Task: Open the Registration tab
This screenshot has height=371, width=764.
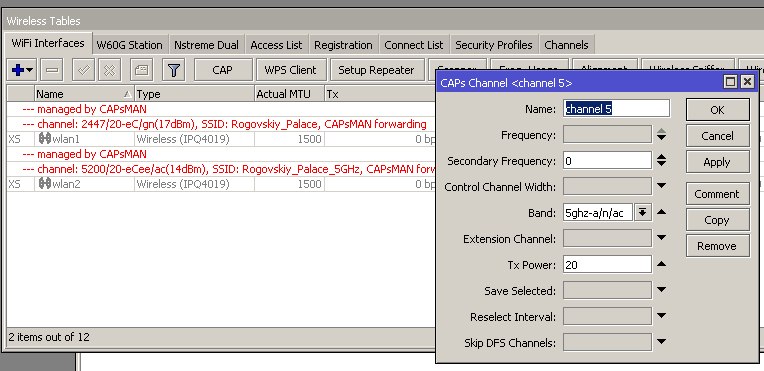Action: tap(343, 45)
